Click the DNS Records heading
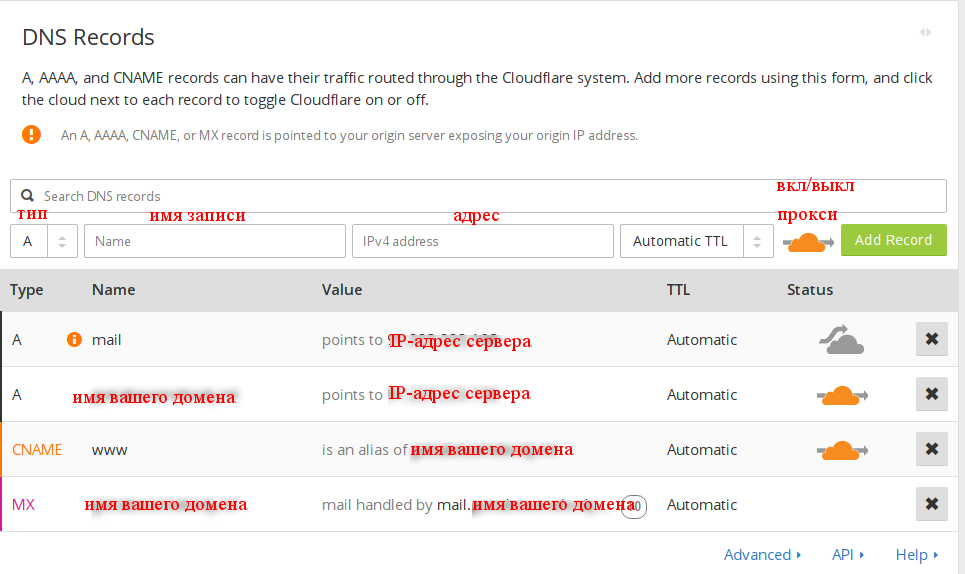 [x=88, y=38]
